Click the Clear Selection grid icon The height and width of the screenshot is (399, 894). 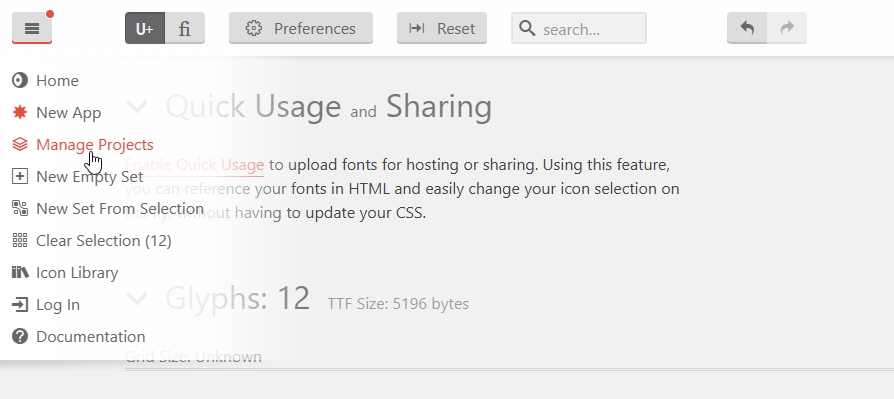[x=20, y=240]
